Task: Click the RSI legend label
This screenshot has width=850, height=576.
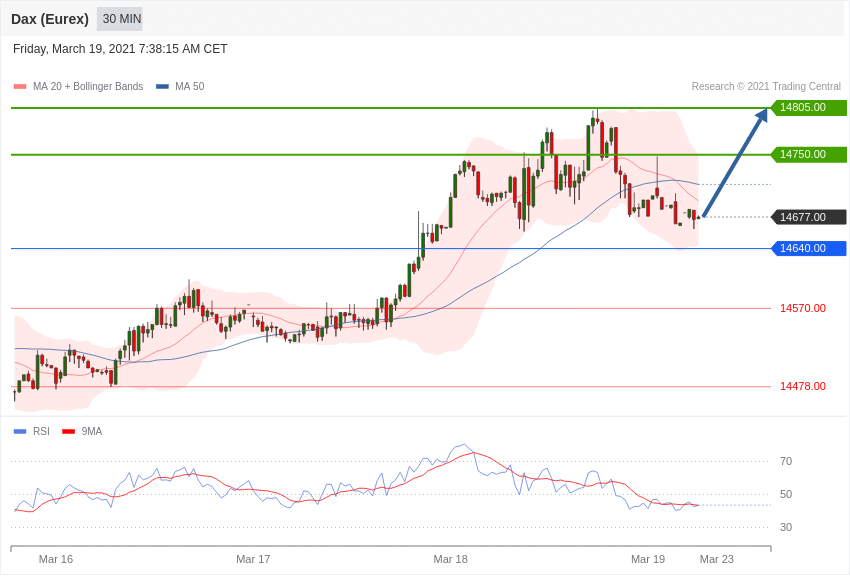Action: pos(41,431)
